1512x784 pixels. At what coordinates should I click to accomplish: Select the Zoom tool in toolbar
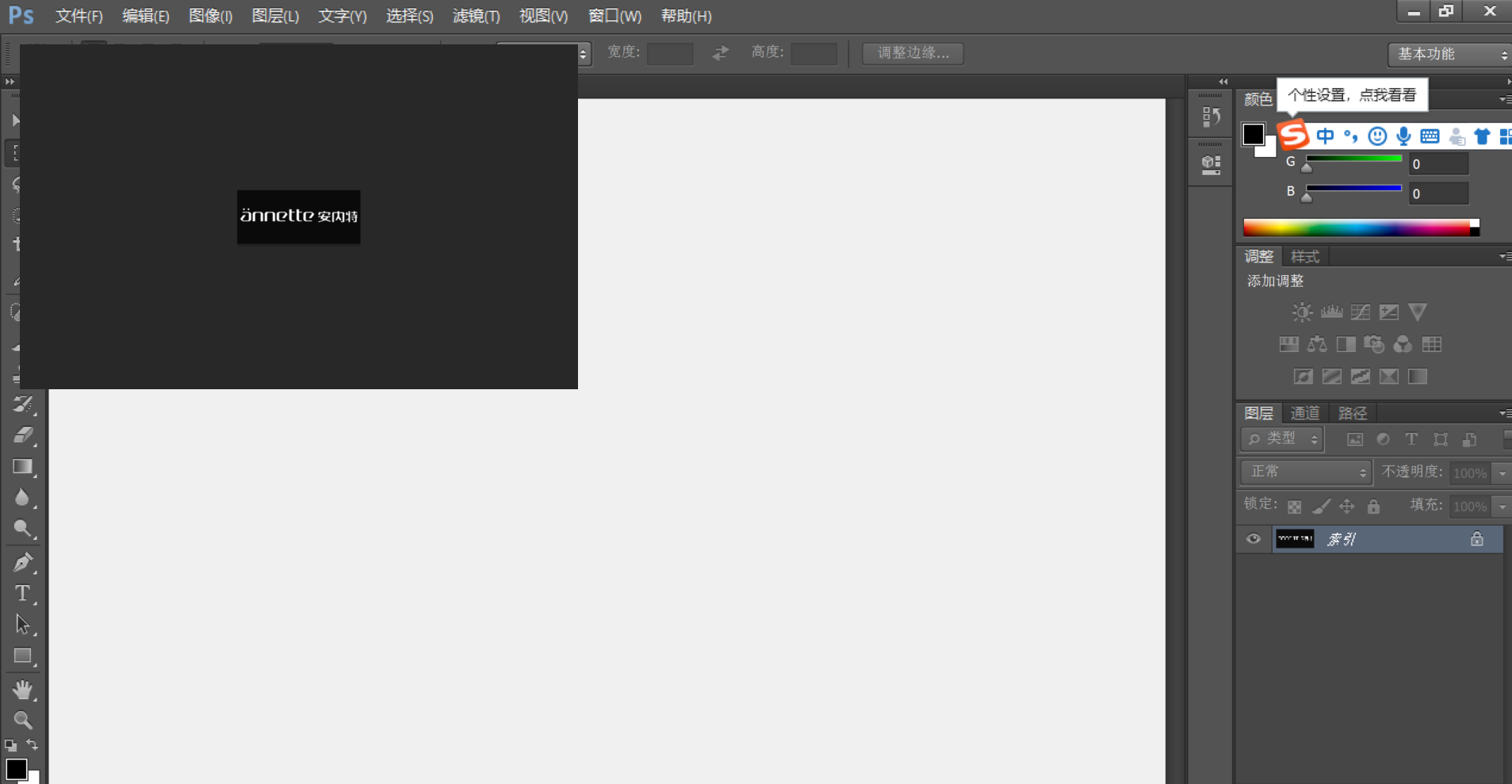[23, 721]
